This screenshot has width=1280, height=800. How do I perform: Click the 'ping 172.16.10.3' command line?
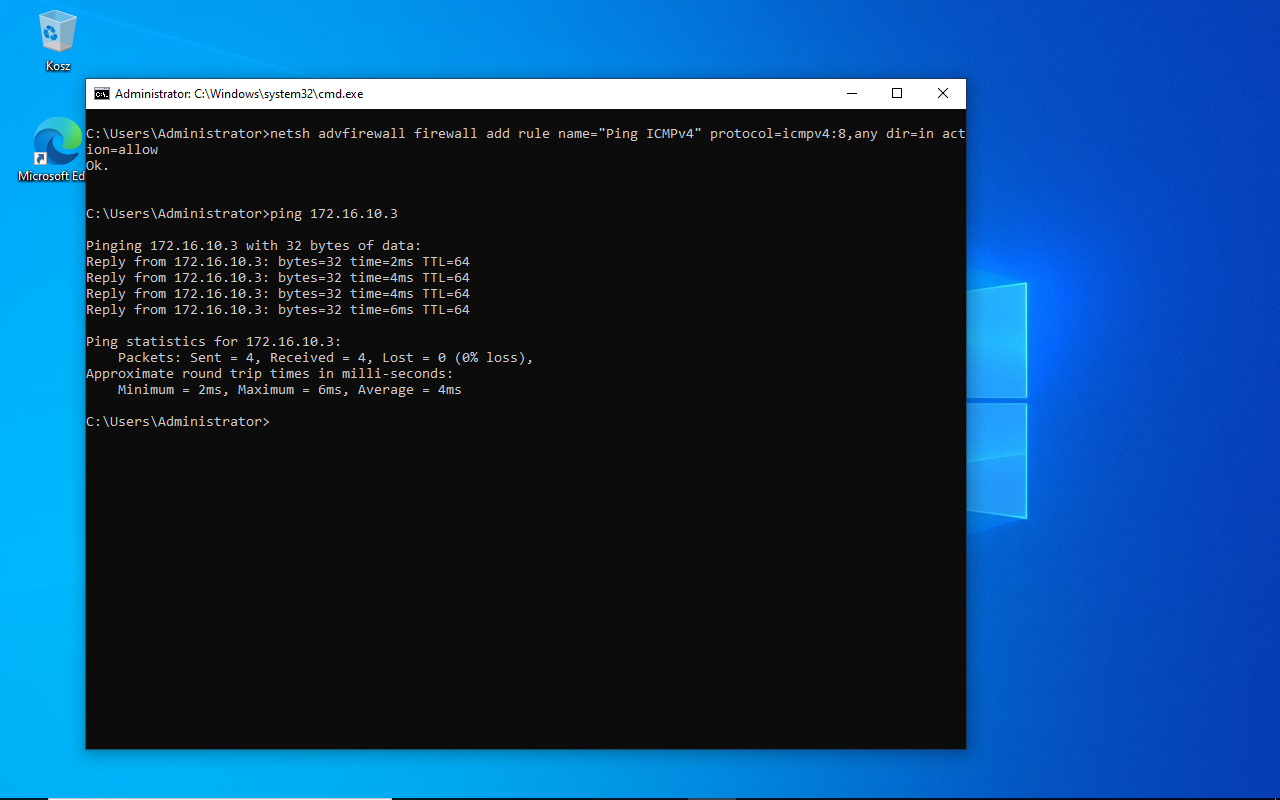click(x=242, y=214)
